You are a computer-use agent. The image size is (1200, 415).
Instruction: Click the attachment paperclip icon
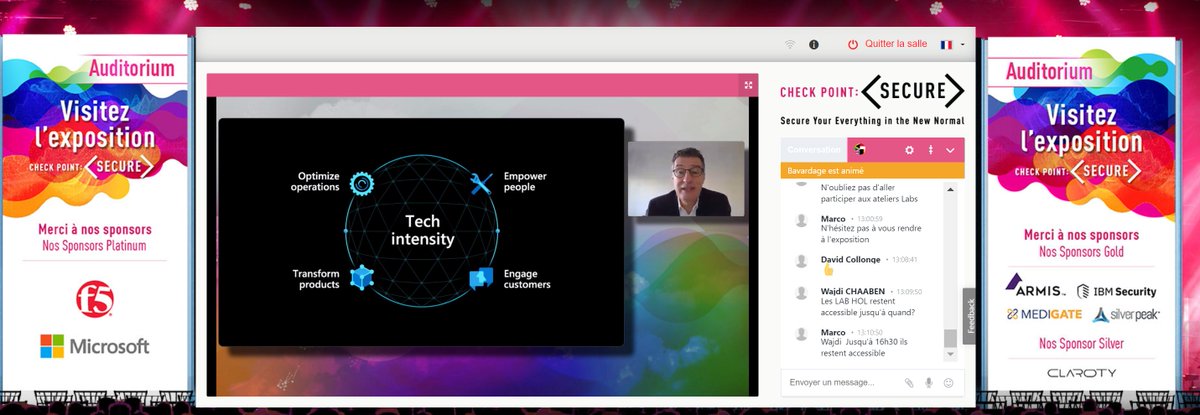(909, 382)
